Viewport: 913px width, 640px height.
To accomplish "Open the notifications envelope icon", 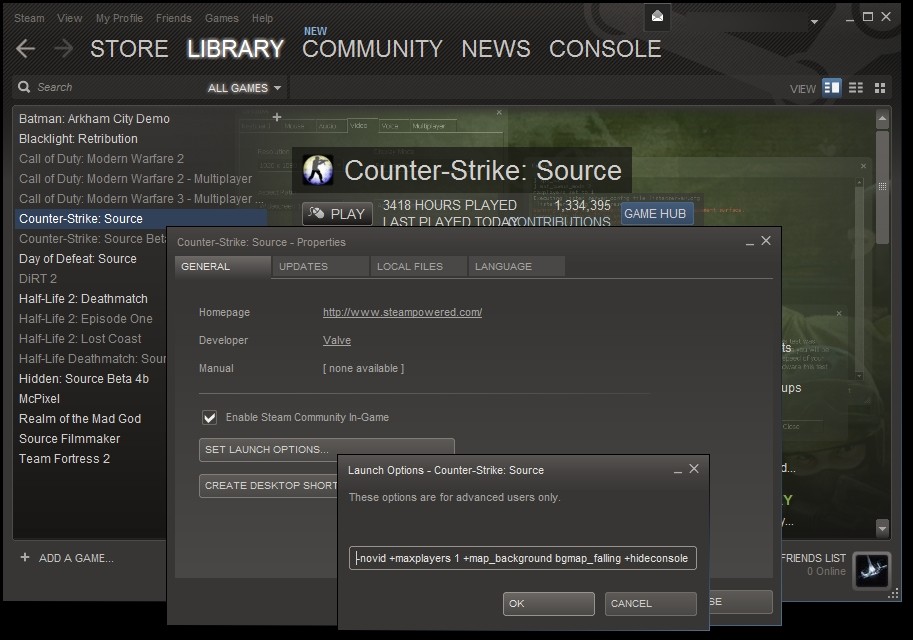I will (x=656, y=16).
